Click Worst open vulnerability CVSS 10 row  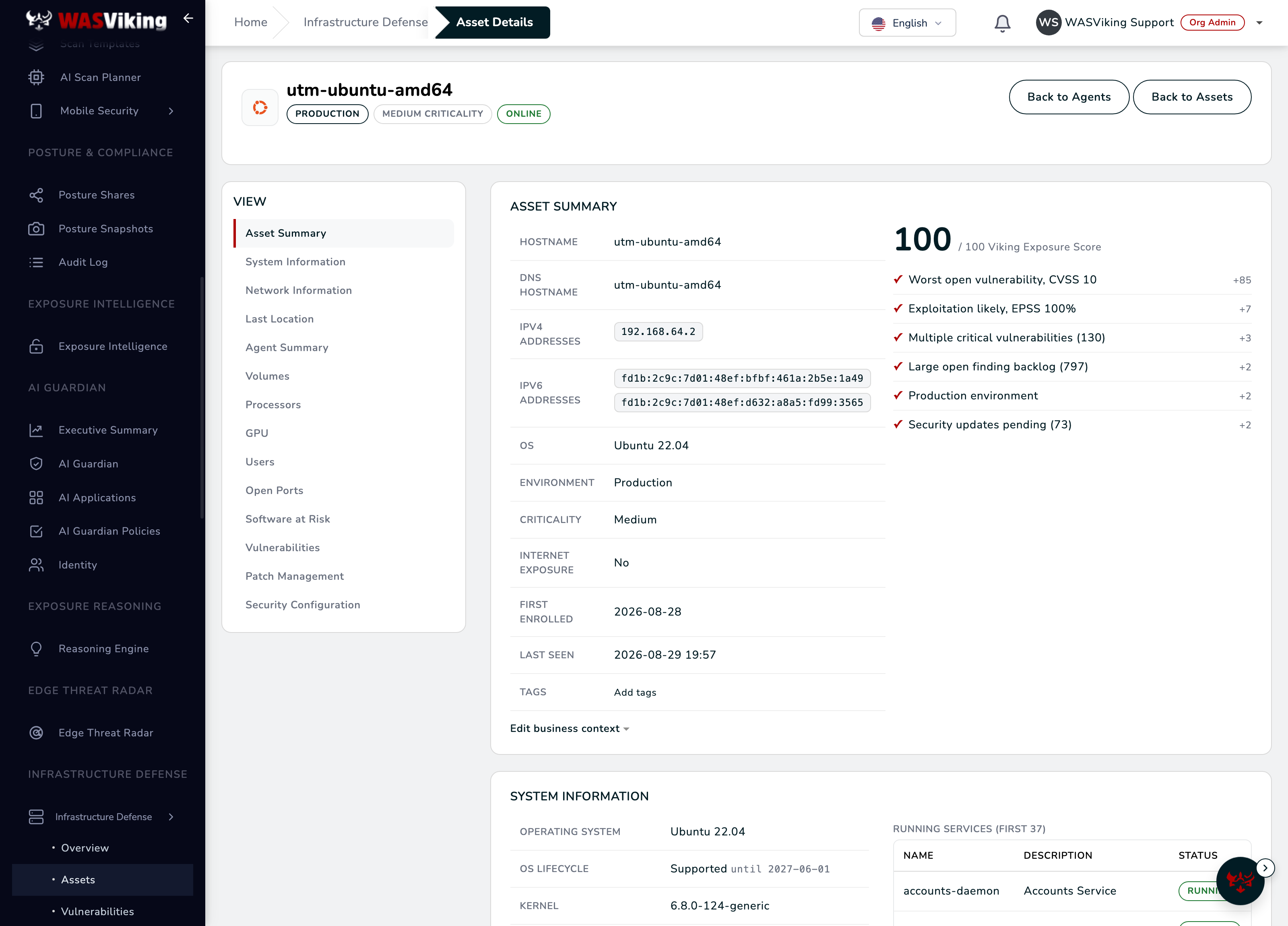tap(1072, 279)
